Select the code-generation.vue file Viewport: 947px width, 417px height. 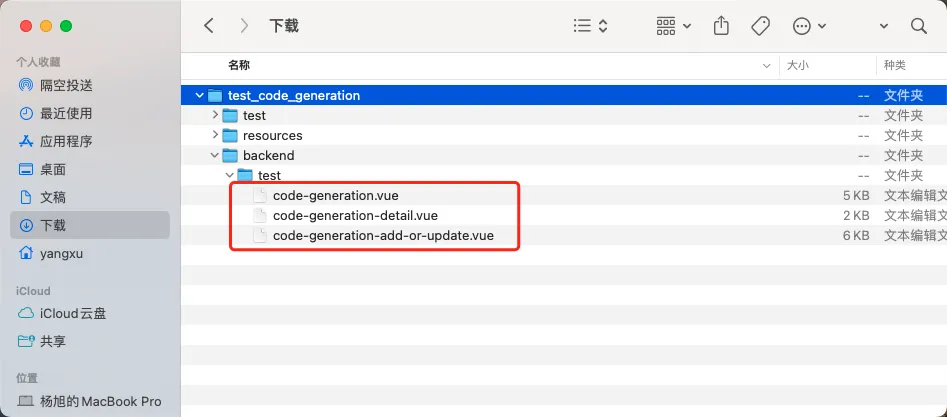point(335,196)
